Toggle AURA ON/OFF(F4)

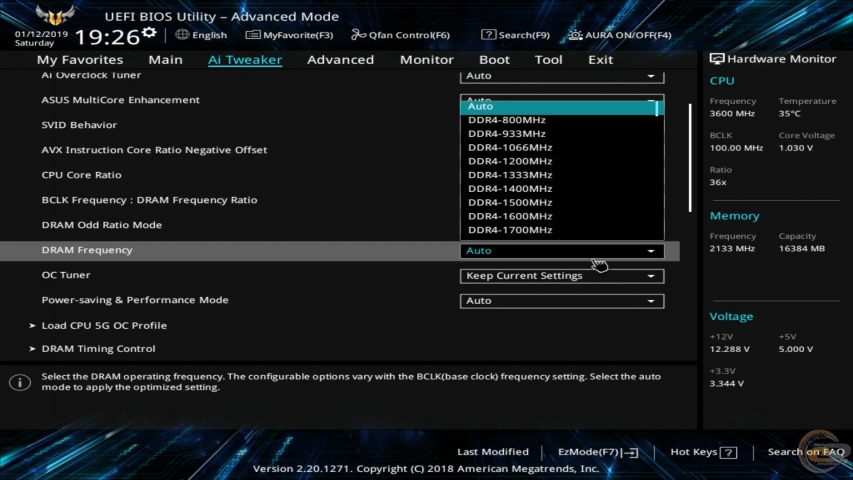pyautogui.click(x=620, y=35)
